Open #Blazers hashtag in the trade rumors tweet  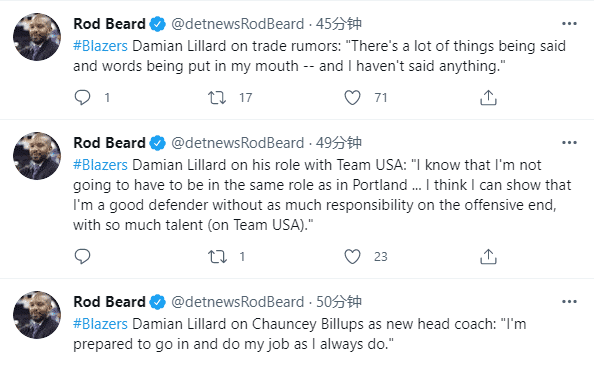(100, 46)
